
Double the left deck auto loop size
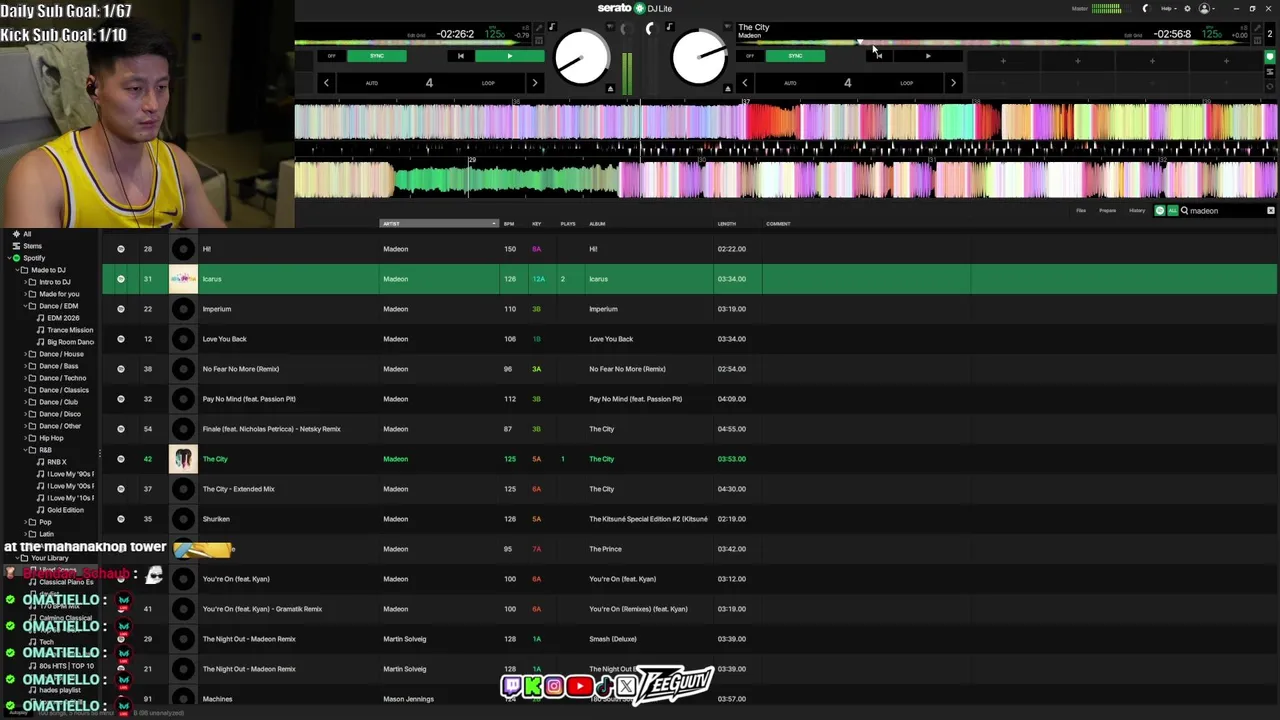click(534, 83)
